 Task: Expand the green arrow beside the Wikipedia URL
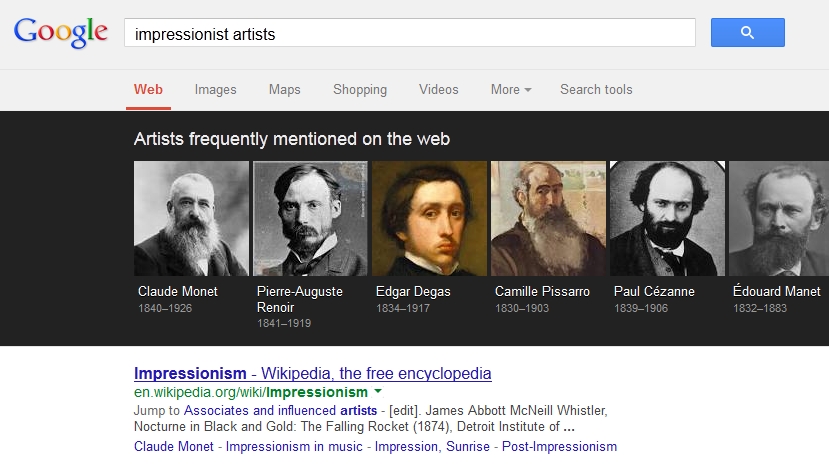point(377,392)
